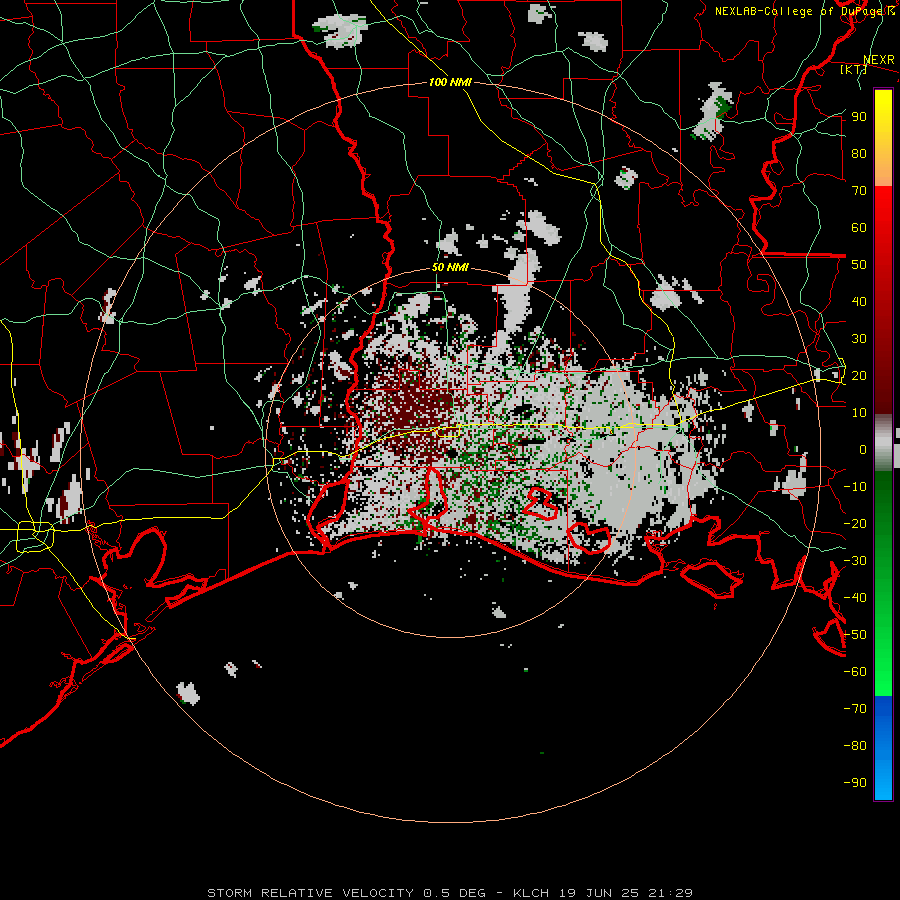This screenshot has height=900, width=900.
Task: Click the 60 value on velocity scale
Action: click(x=859, y=227)
